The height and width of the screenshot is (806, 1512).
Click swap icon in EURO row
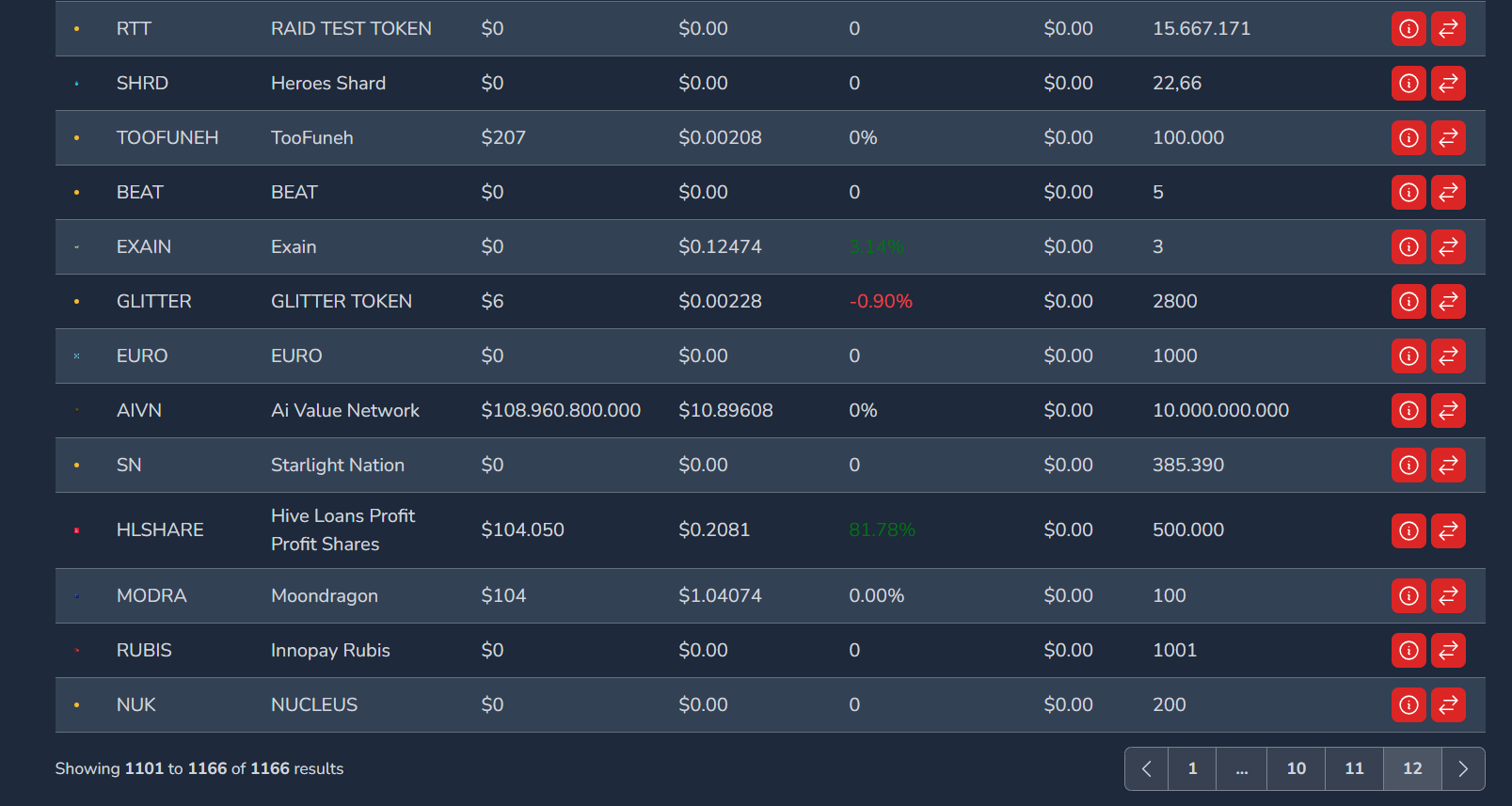(x=1448, y=356)
